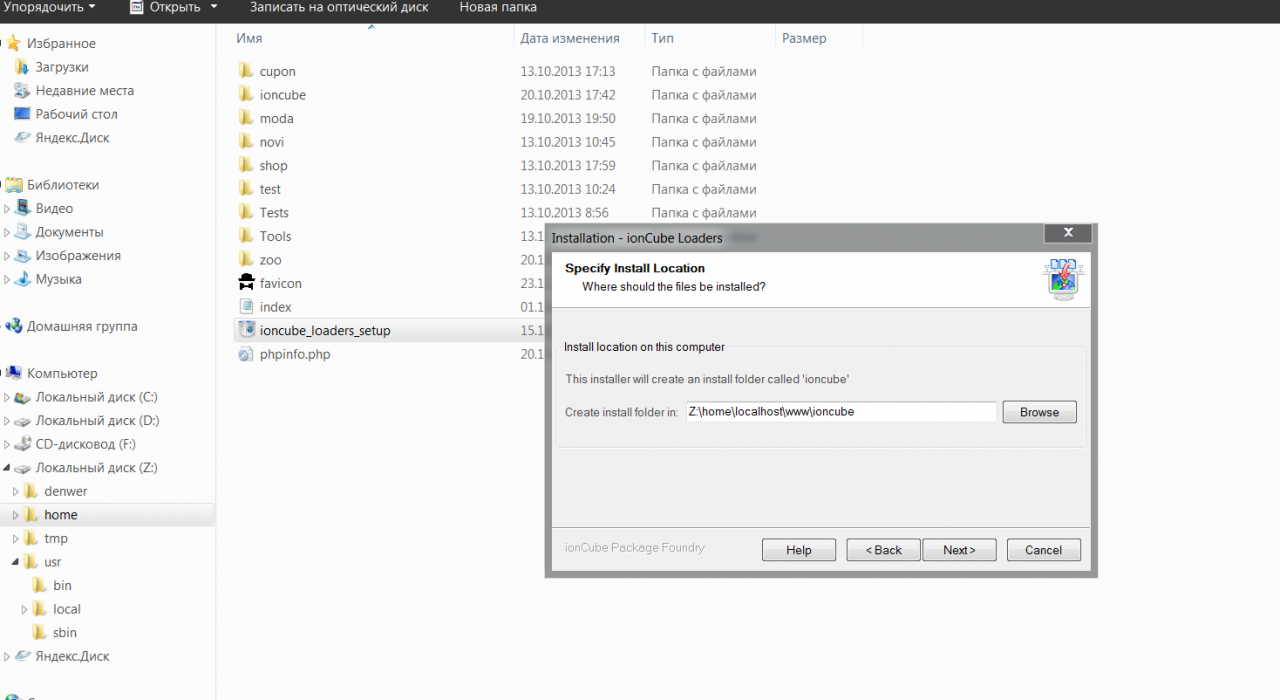1280x700 pixels.
Task: Expand the Видео library node
Action: coord(7,209)
